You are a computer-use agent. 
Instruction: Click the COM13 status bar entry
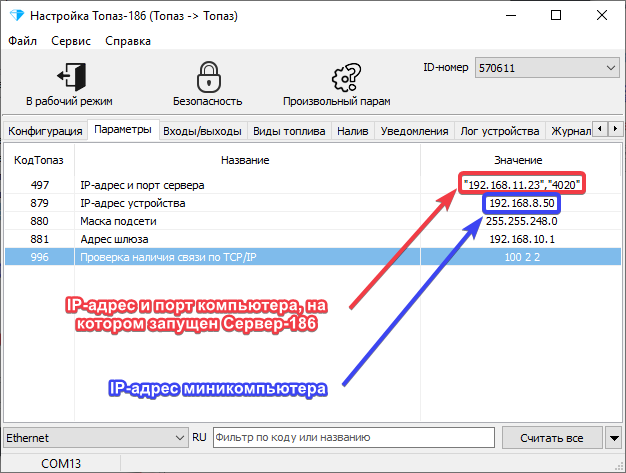click(61, 463)
